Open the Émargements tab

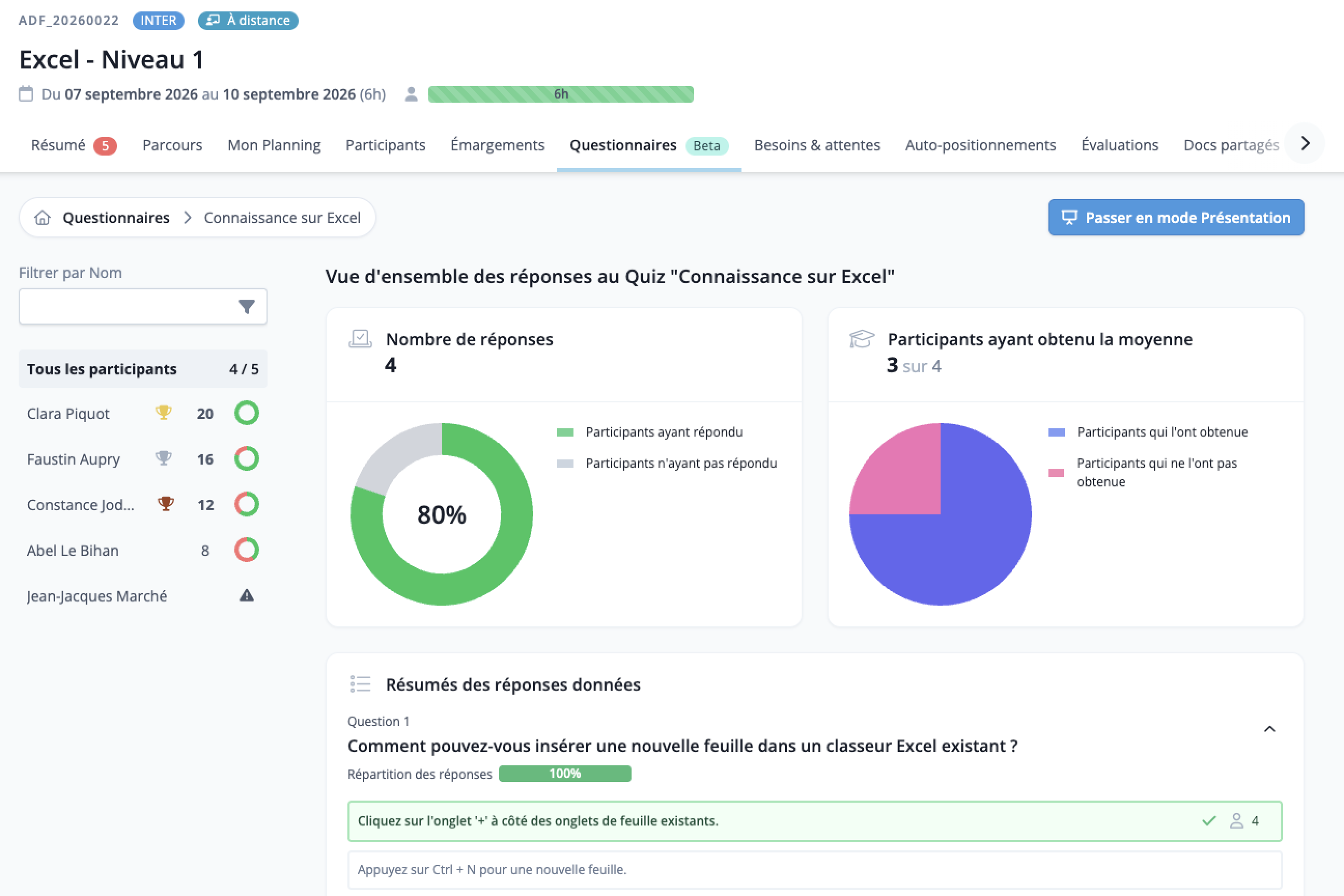pos(497,145)
